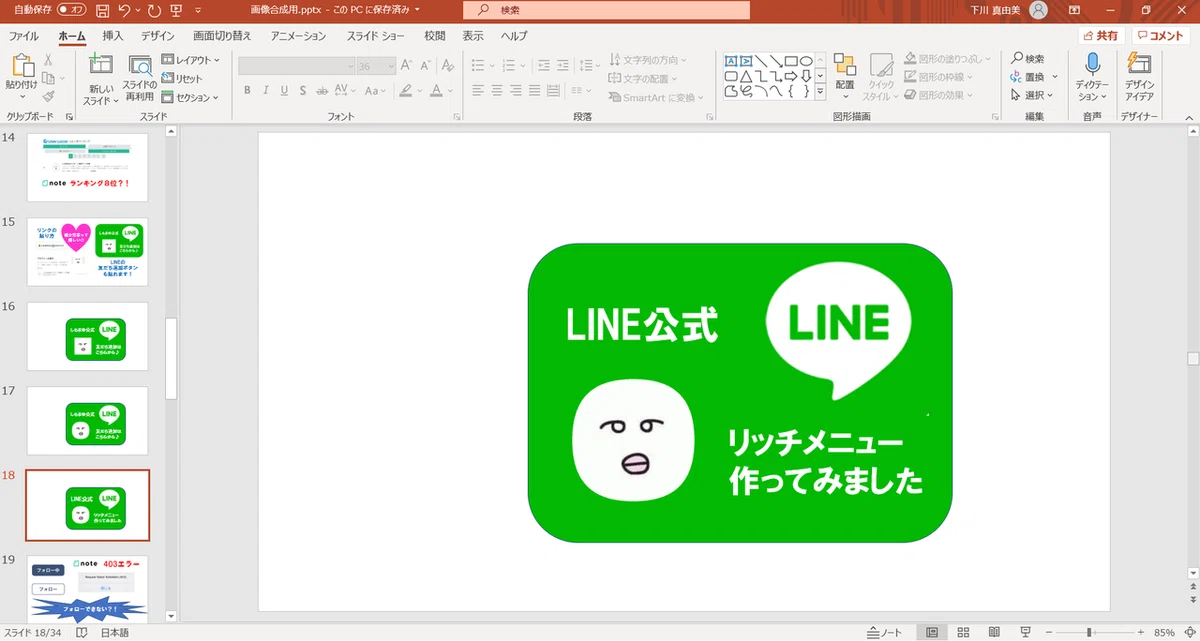This screenshot has height=641, width=1200.
Task: Open the ヘルプ tab
Action: click(514, 36)
